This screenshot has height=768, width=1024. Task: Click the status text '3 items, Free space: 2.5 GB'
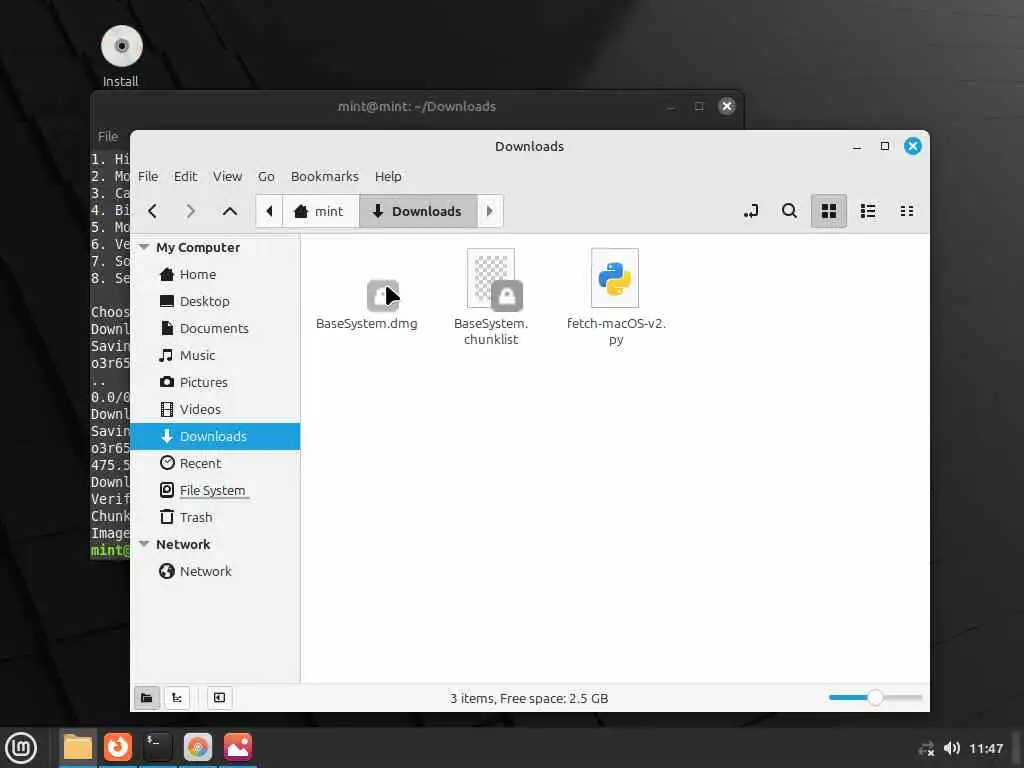529,698
